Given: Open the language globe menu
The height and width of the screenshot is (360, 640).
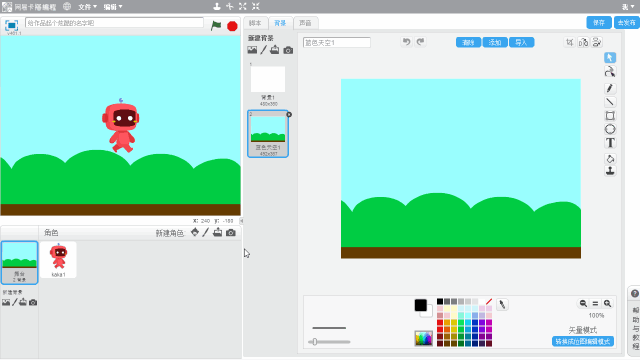Looking at the screenshot, I should pyautogui.click(x=67, y=7).
